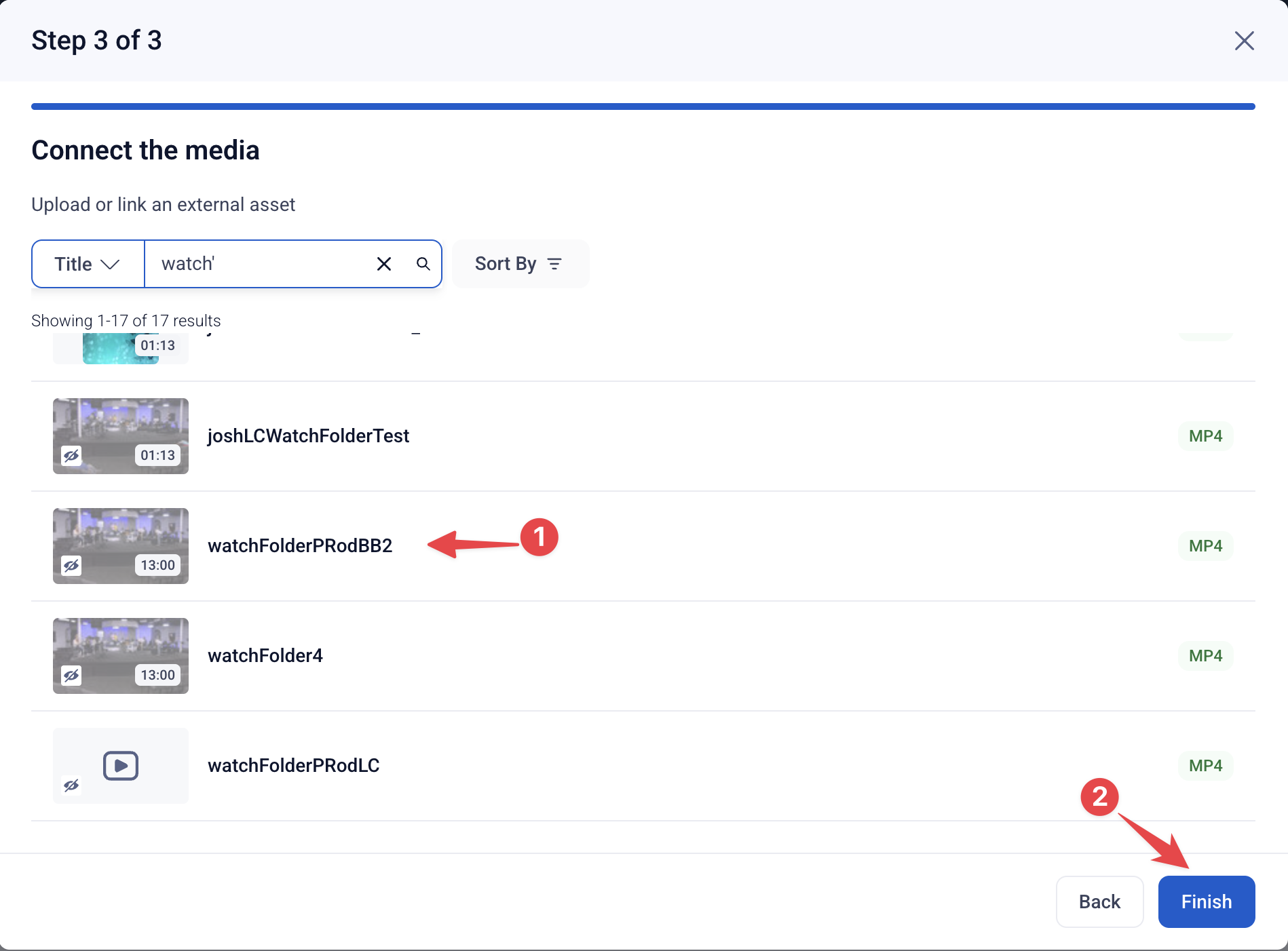Click the Connect the media heading
This screenshot has width=1288, height=951.
pos(145,151)
